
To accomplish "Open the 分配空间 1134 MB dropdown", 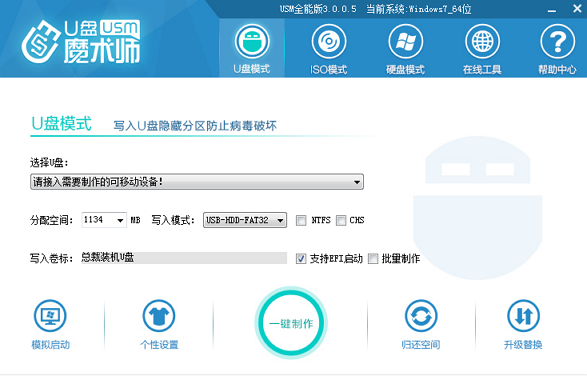I will point(104,220).
